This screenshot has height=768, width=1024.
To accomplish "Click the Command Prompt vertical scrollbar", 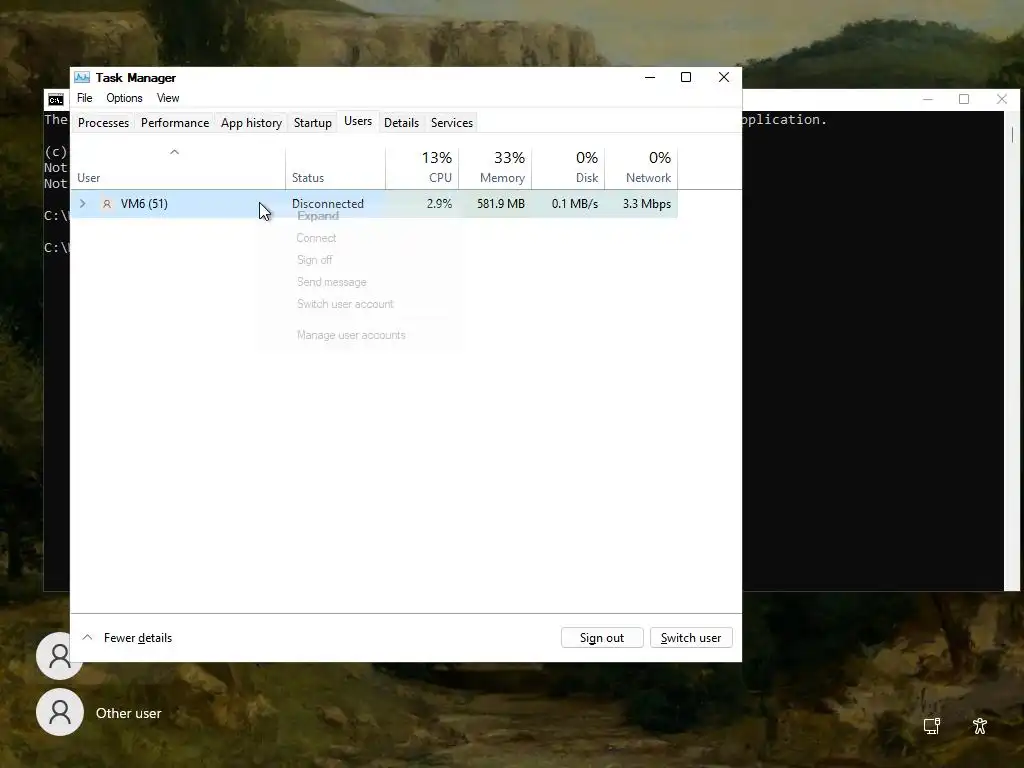I will coord(1012,351).
